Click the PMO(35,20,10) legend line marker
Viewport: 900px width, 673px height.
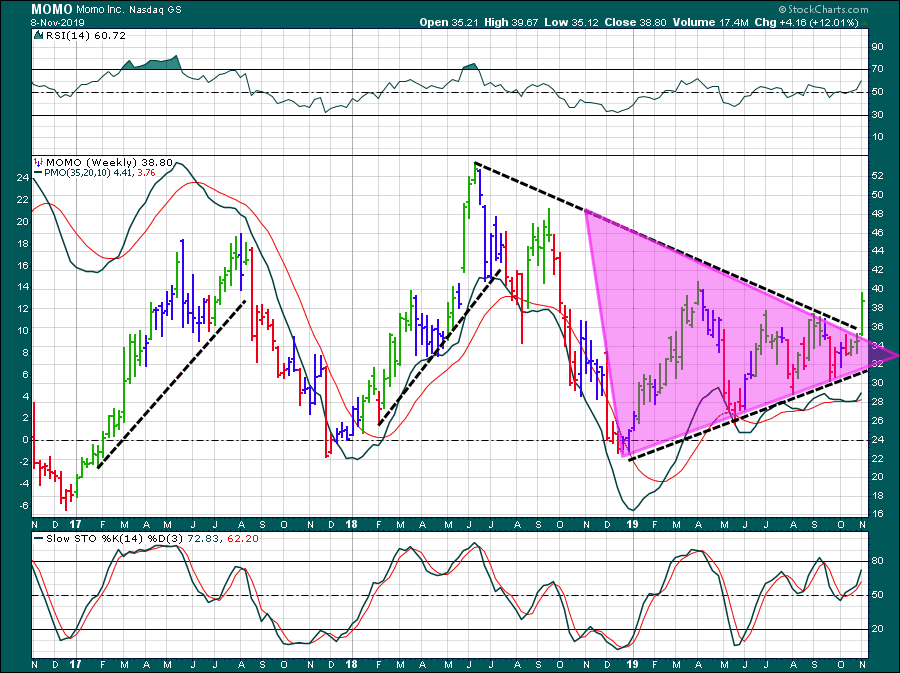37,173
